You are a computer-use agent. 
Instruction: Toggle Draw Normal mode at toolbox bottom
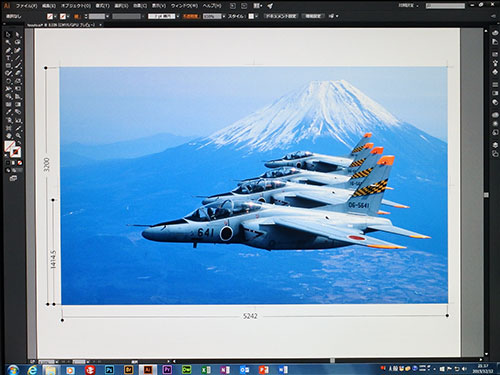[8, 170]
